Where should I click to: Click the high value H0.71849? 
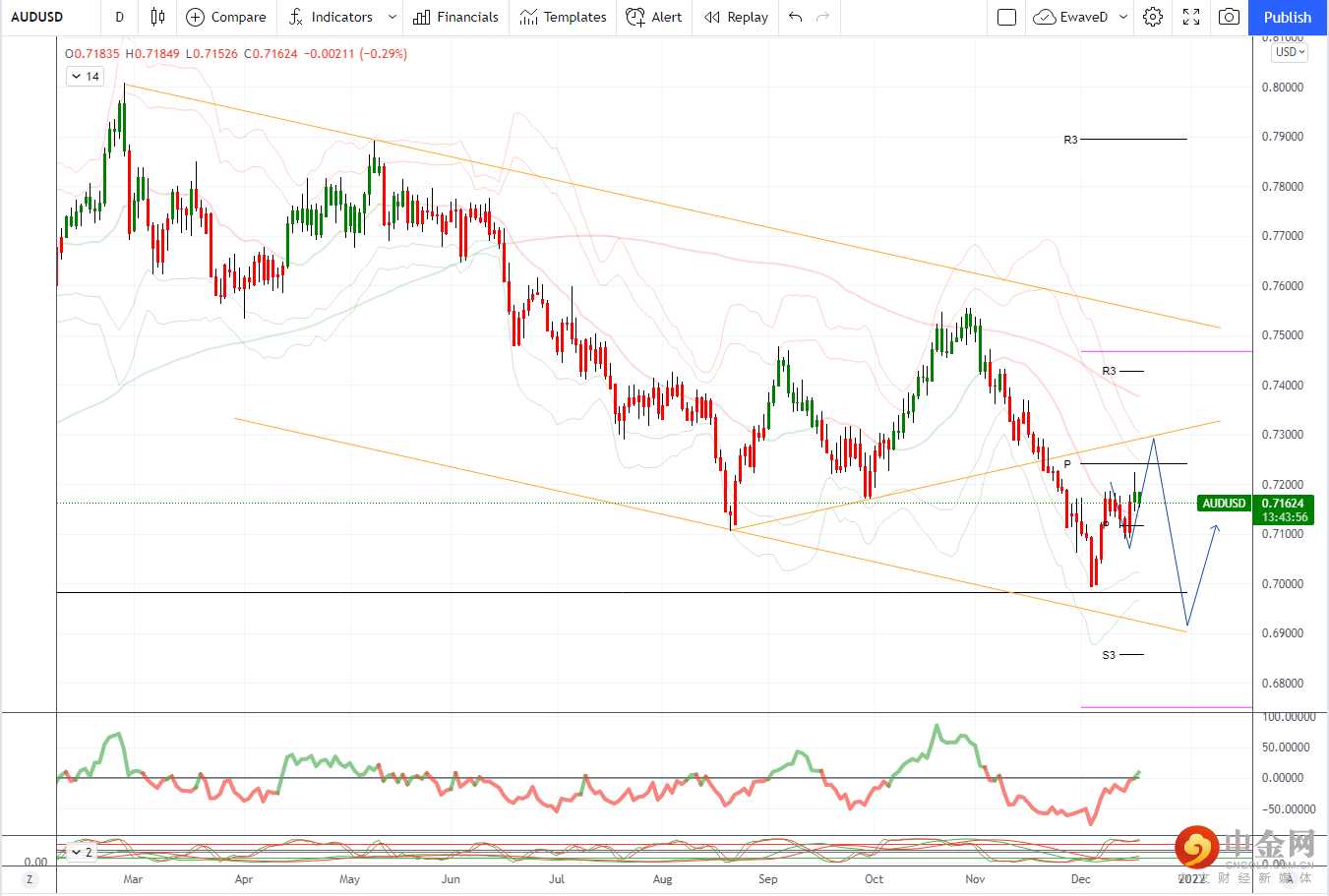tap(152, 54)
